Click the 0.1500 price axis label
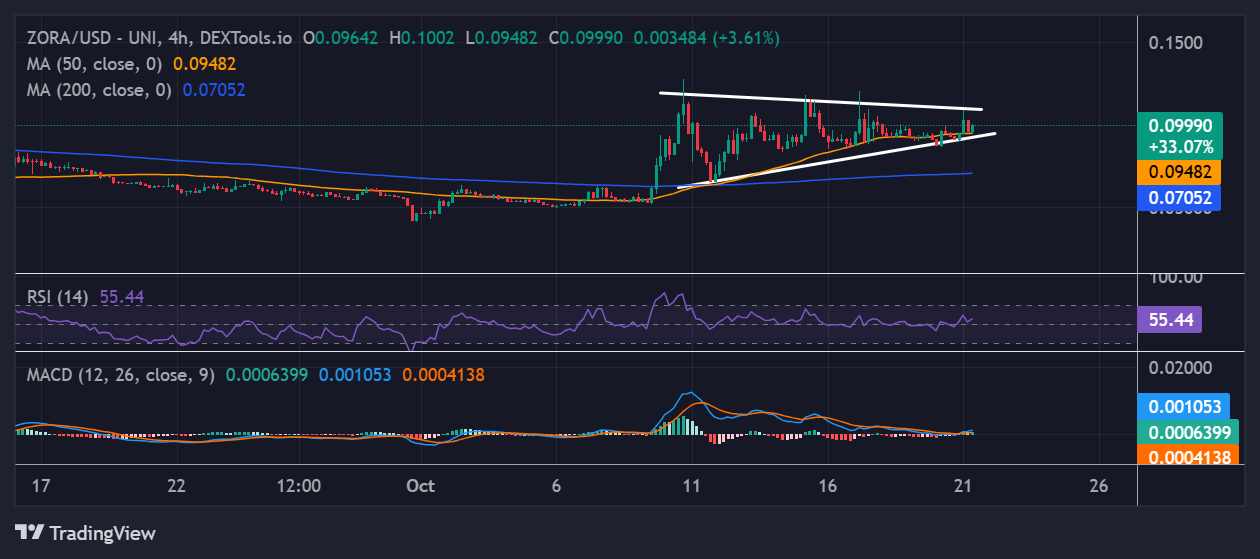Screen dimensions: 1260x559 pyautogui.click(x=1175, y=43)
